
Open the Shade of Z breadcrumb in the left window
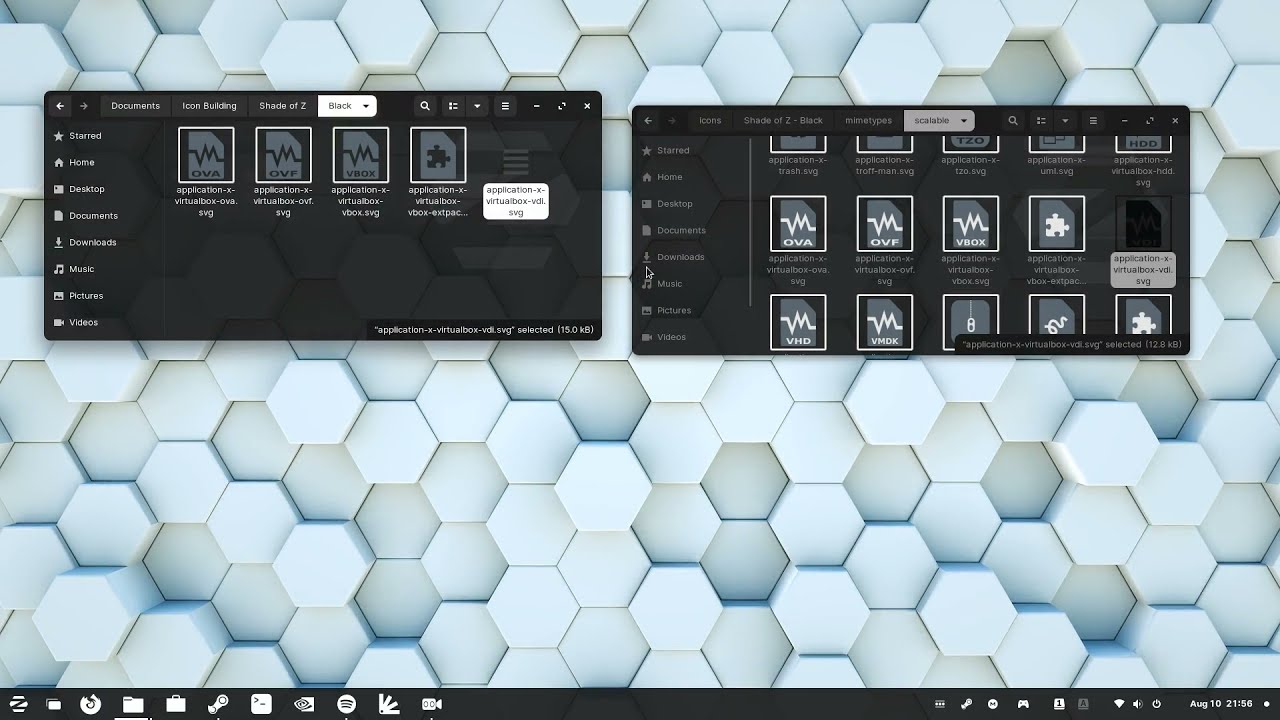(x=283, y=106)
